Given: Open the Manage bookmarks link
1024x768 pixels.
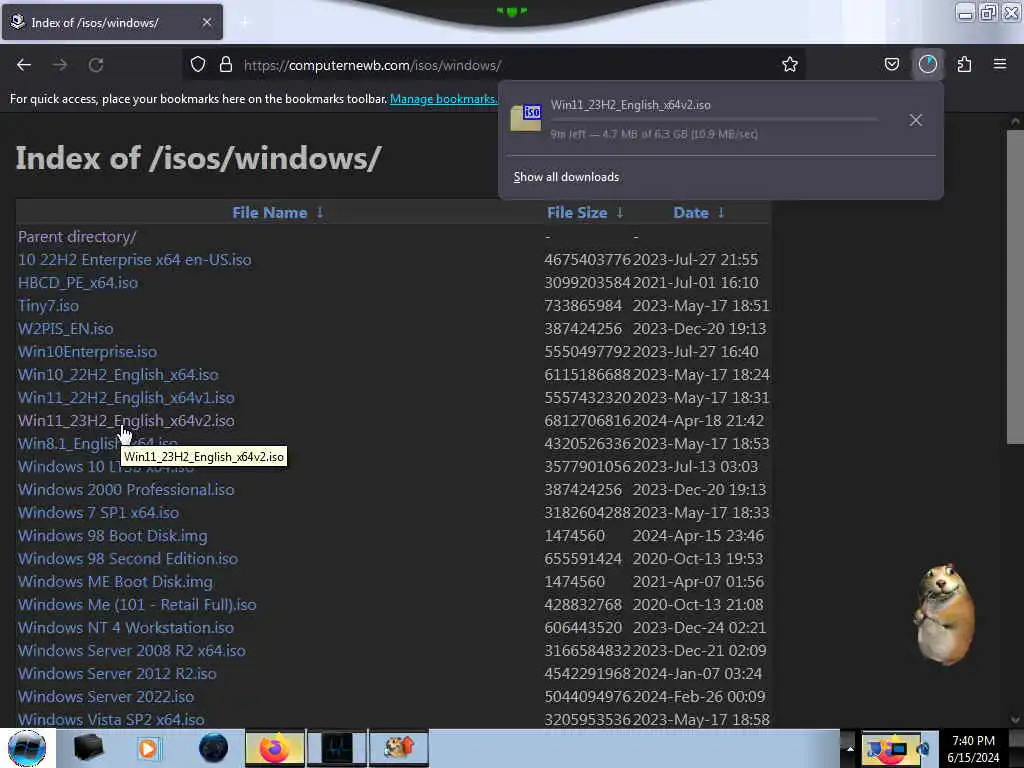Looking at the screenshot, I should click(444, 99).
